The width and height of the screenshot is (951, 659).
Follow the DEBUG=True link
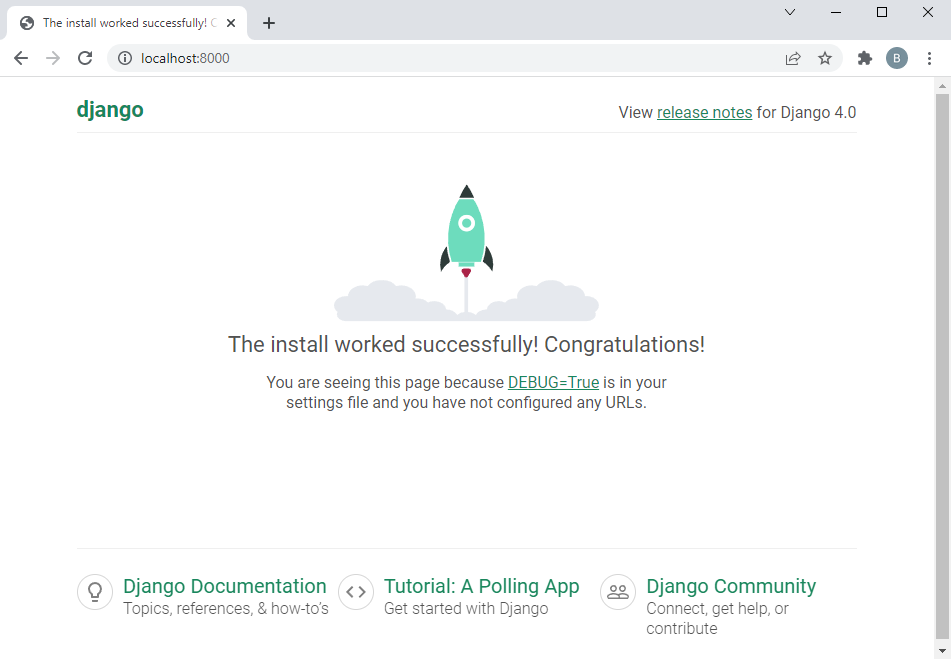tap(553, 382)
